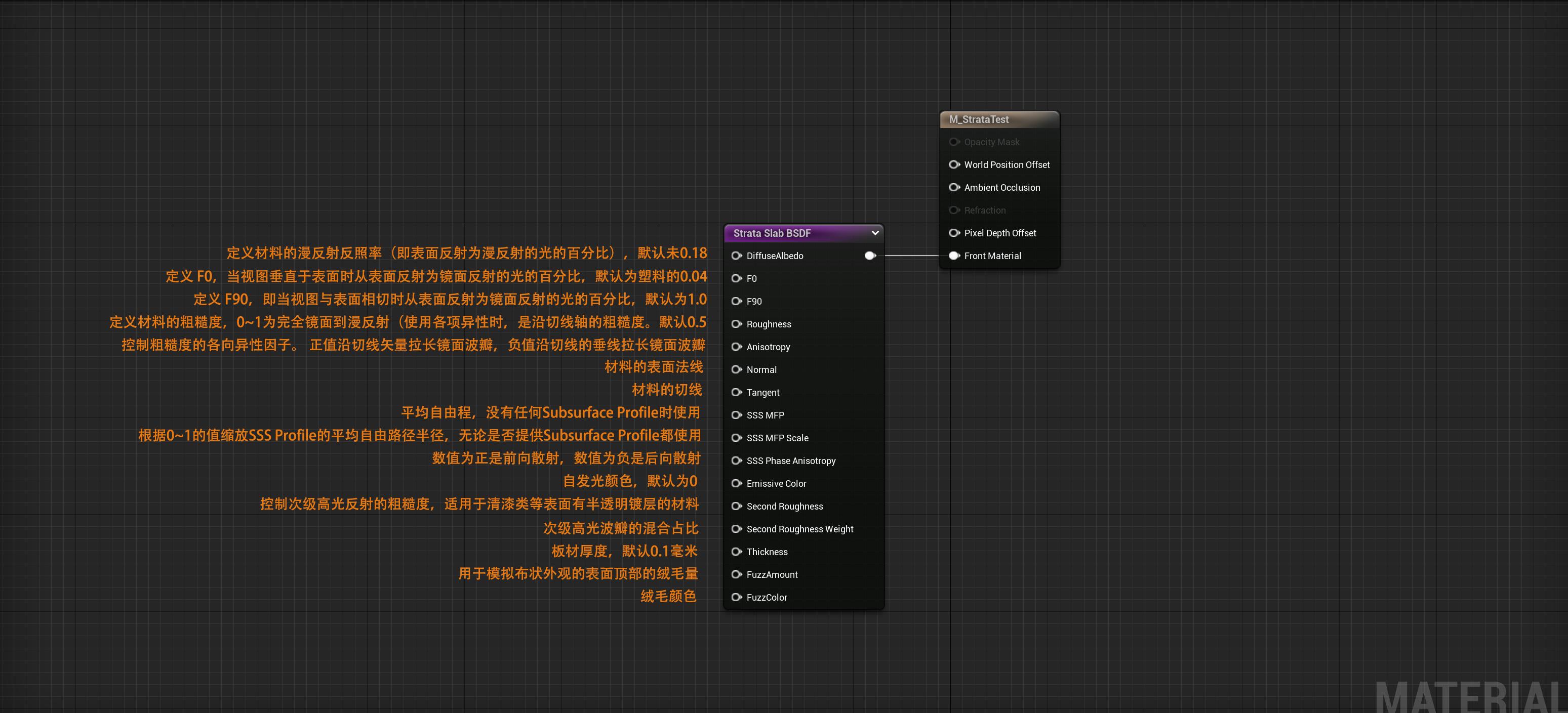Click the Anisotropy input pin
1568x713 pixels.
[737, 347]
